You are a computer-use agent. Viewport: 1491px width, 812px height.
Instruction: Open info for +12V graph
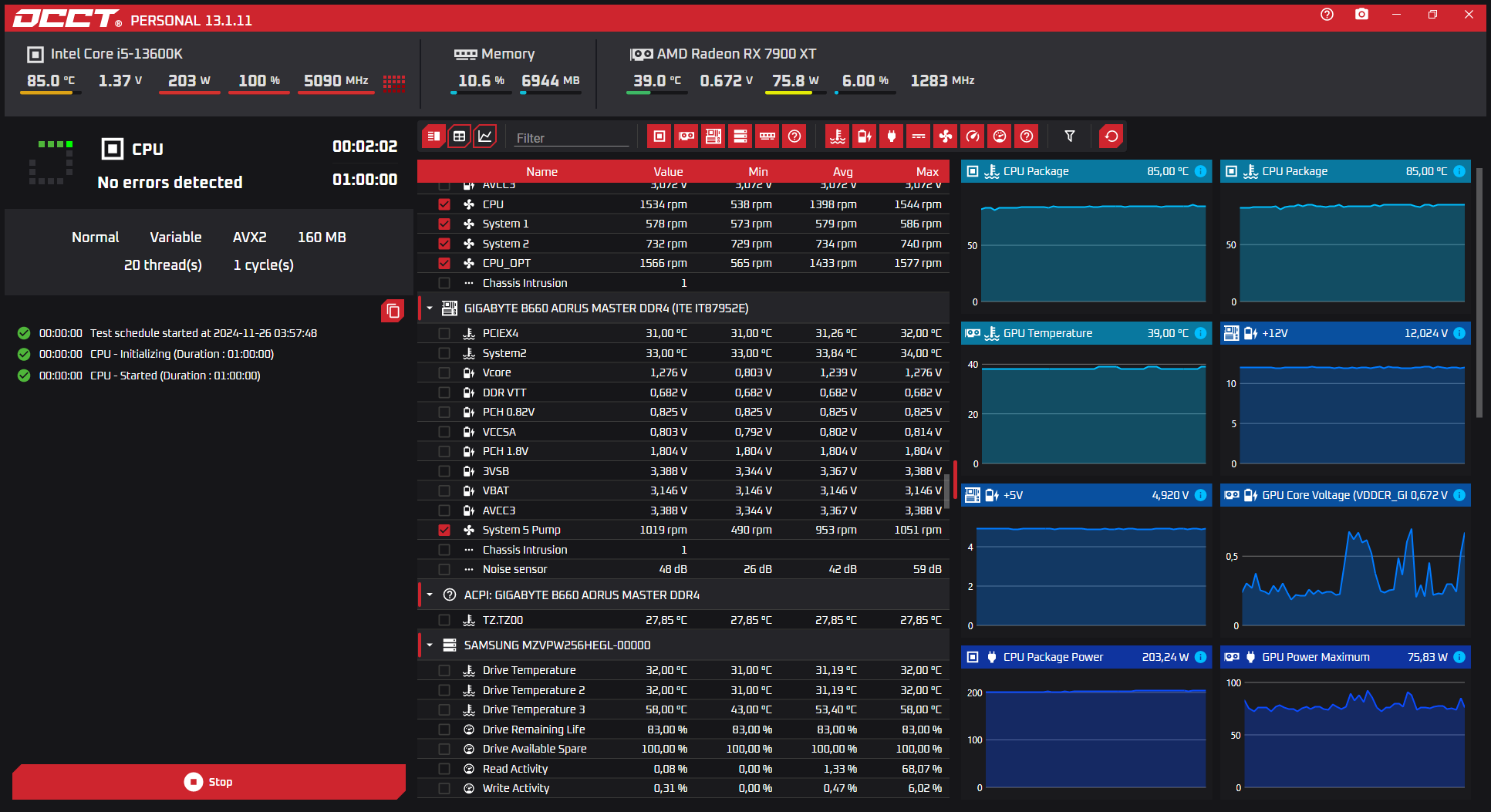coord(1459,333)
